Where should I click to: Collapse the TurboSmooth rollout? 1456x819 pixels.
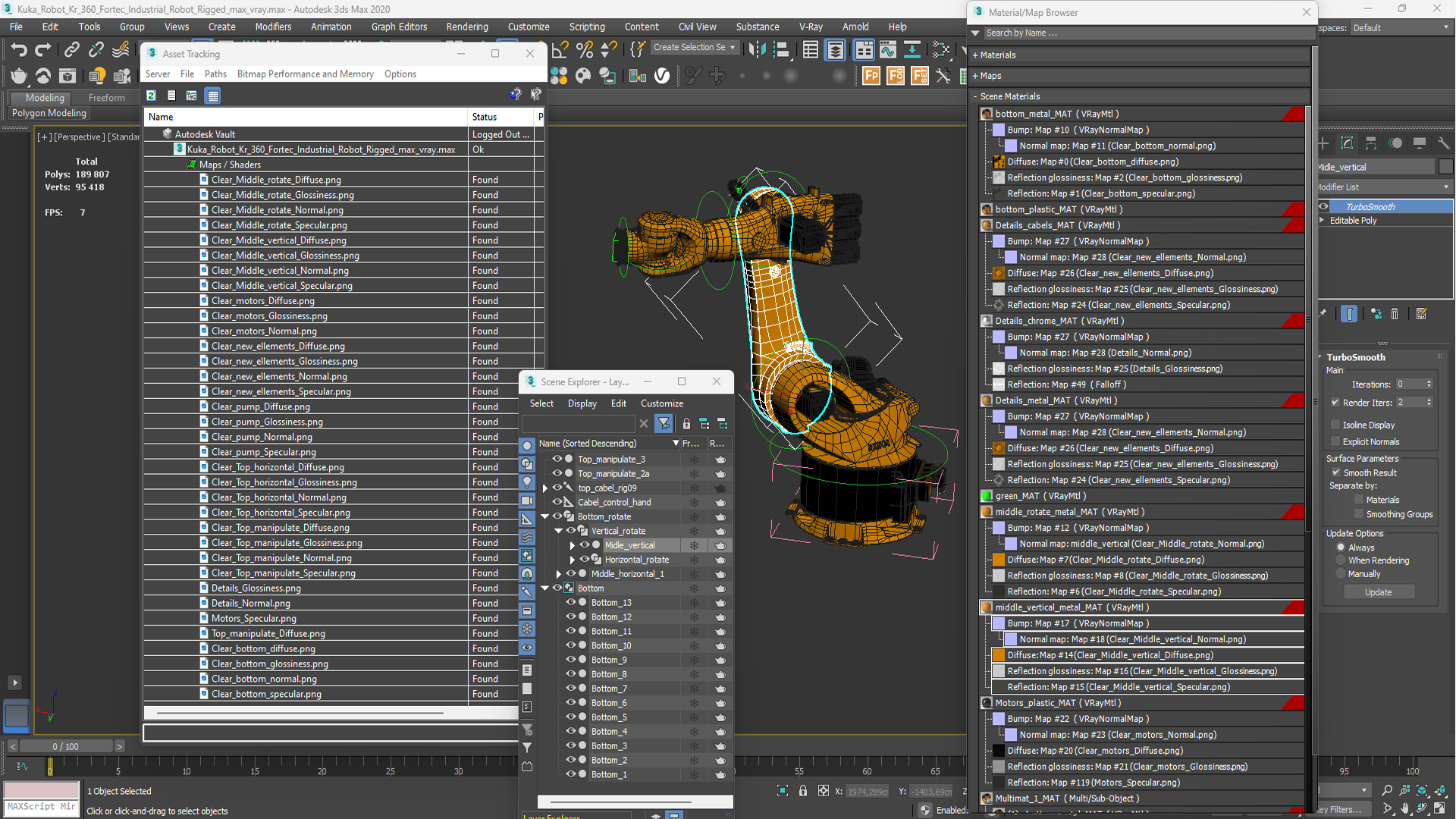[1320, 357]
